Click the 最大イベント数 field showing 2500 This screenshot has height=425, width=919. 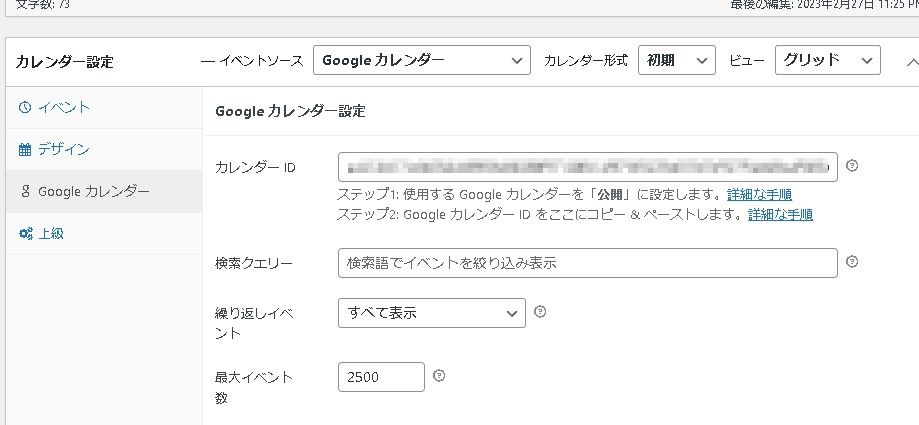pyautogui.click(x=381, y=377)
